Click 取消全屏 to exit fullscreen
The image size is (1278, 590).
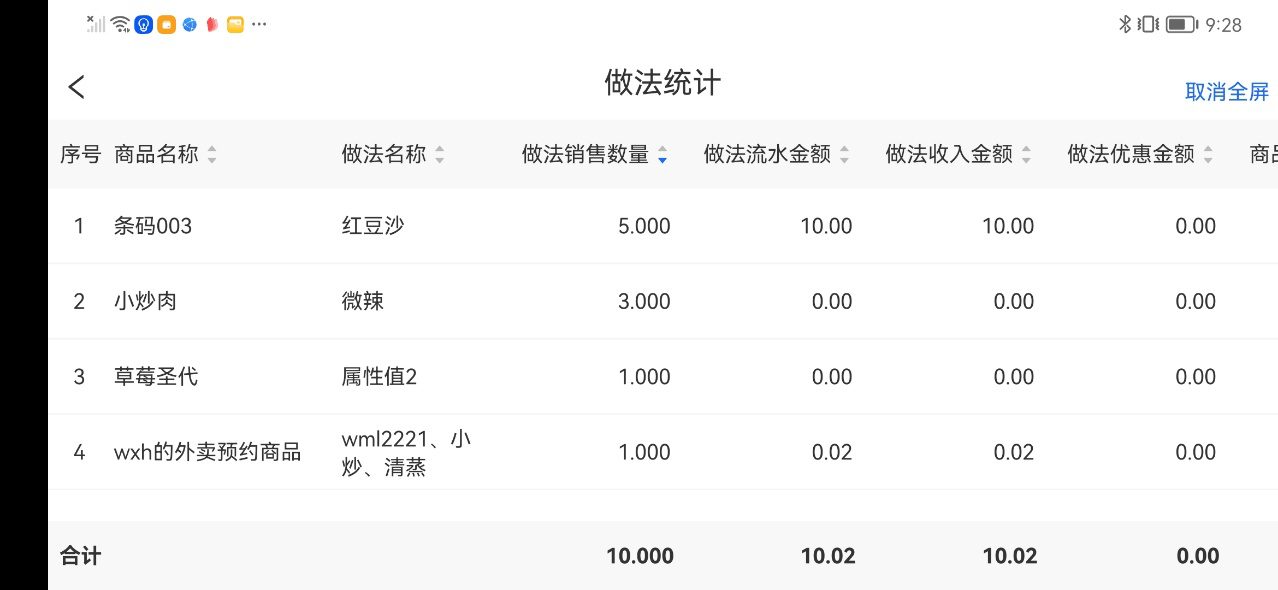click(x=1226, y=92)
